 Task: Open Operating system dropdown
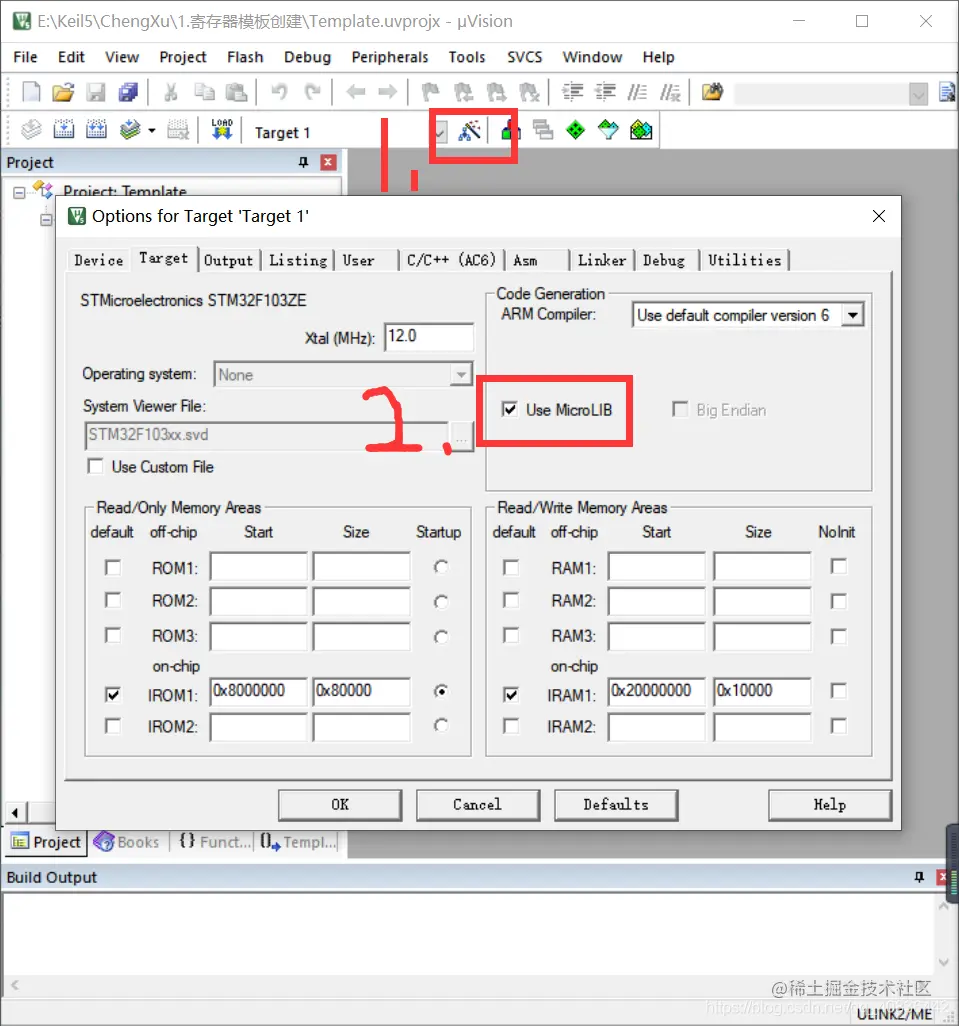(x=461, y=374)
